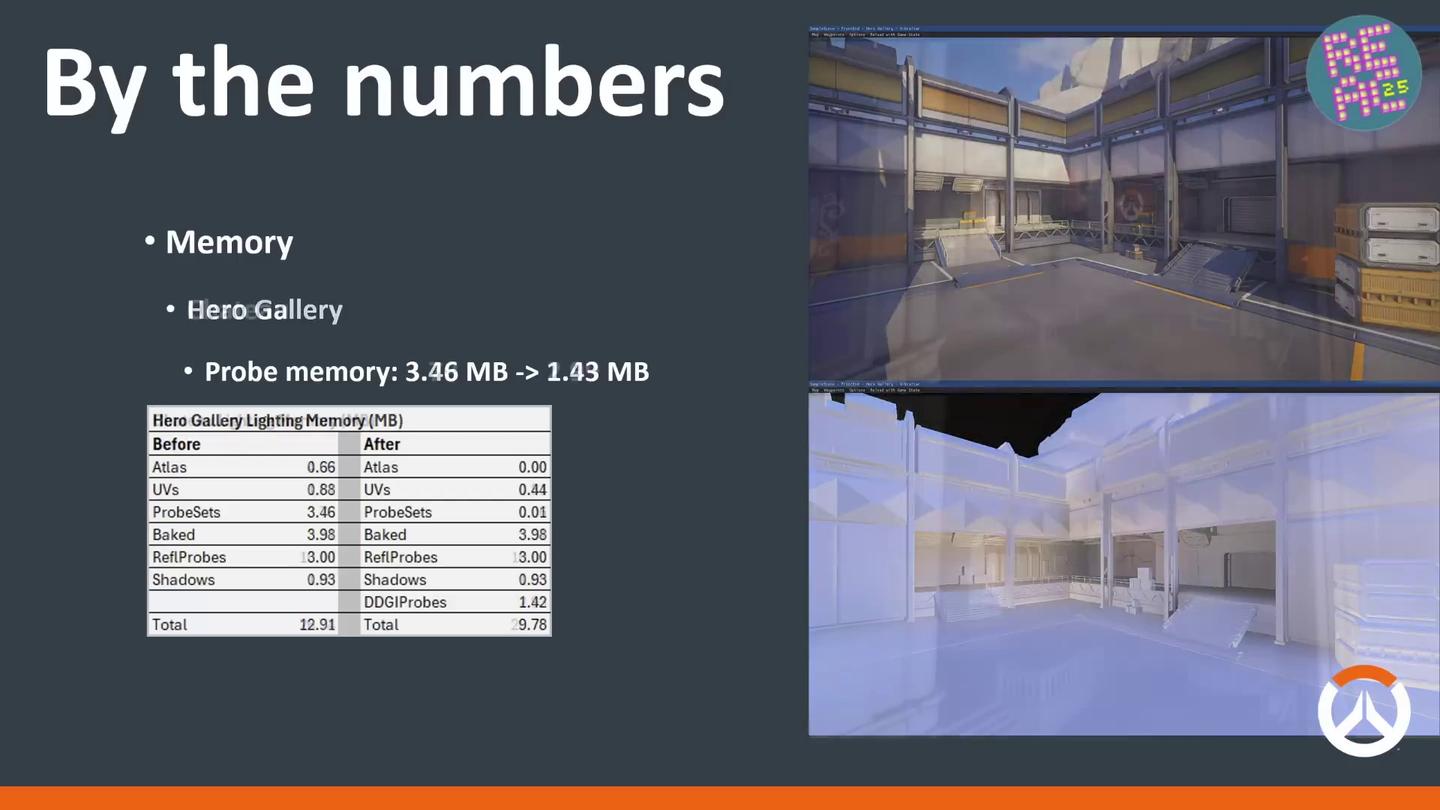The image size is (1440, 810).
Task: Click DDGIProbes value 1.42
Action: click(x=532, y=602)
